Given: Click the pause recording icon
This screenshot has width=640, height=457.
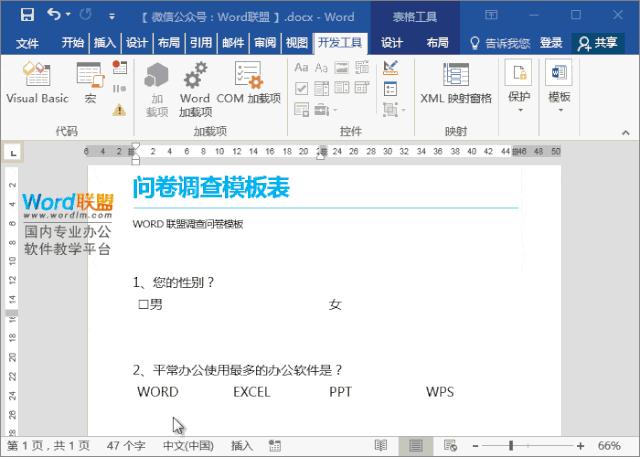Looking at the screenshot, I should (120, 88).
